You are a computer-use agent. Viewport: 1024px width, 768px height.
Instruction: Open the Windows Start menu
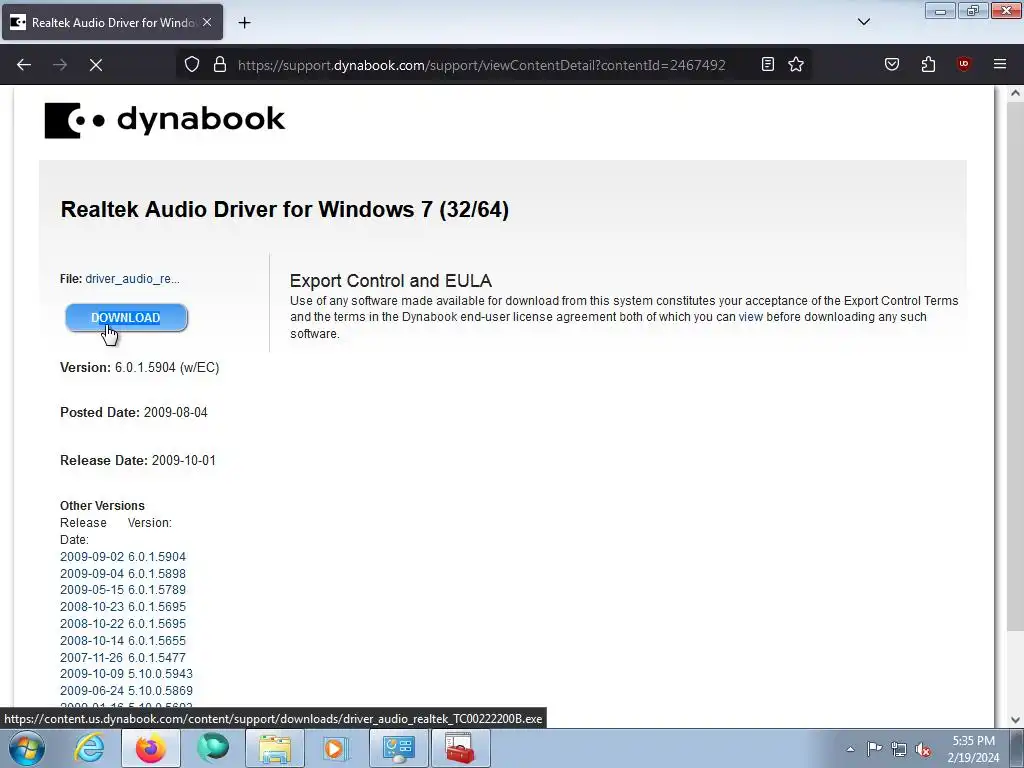coord(27,748)
